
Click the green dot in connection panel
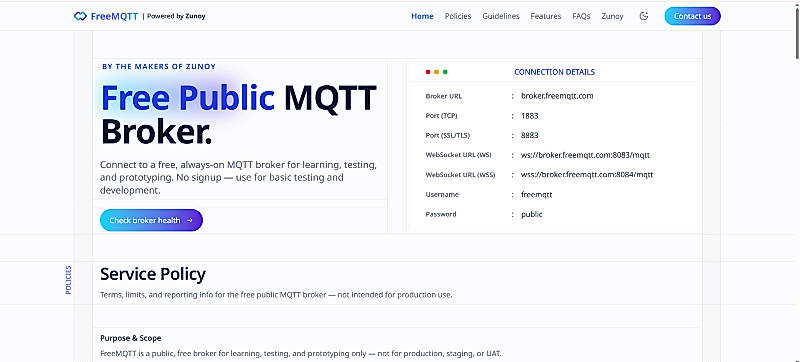(445, 72)
